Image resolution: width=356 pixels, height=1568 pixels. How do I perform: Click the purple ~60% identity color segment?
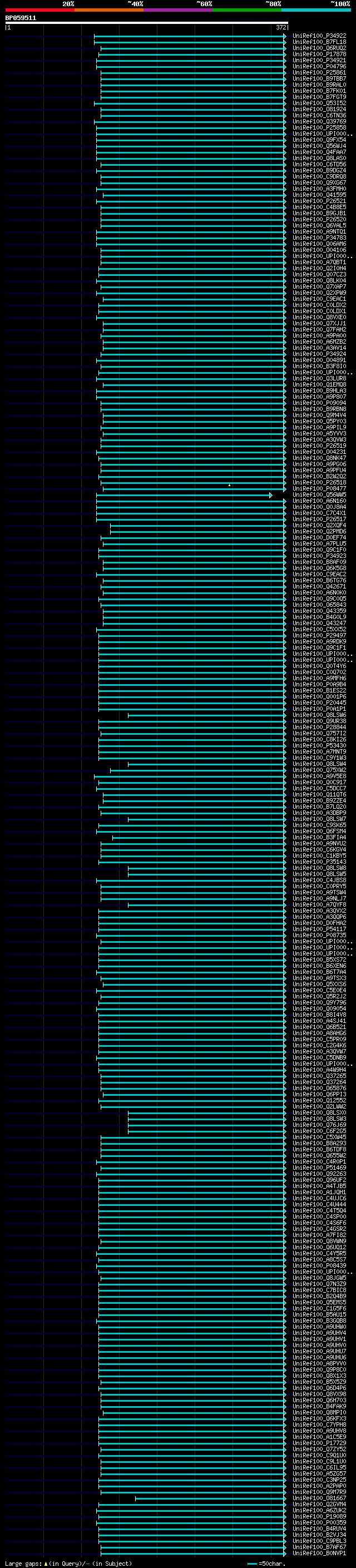click(179, 10)
